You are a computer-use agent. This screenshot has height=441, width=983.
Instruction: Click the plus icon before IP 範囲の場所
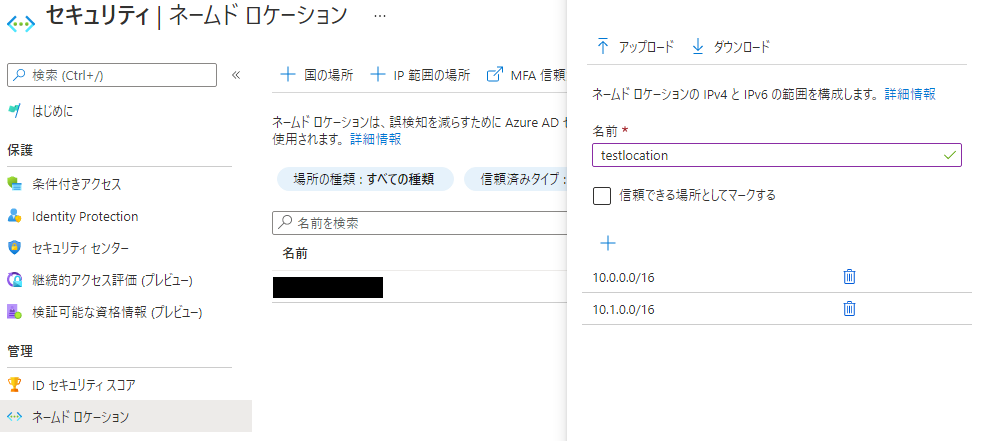point(377,75)
